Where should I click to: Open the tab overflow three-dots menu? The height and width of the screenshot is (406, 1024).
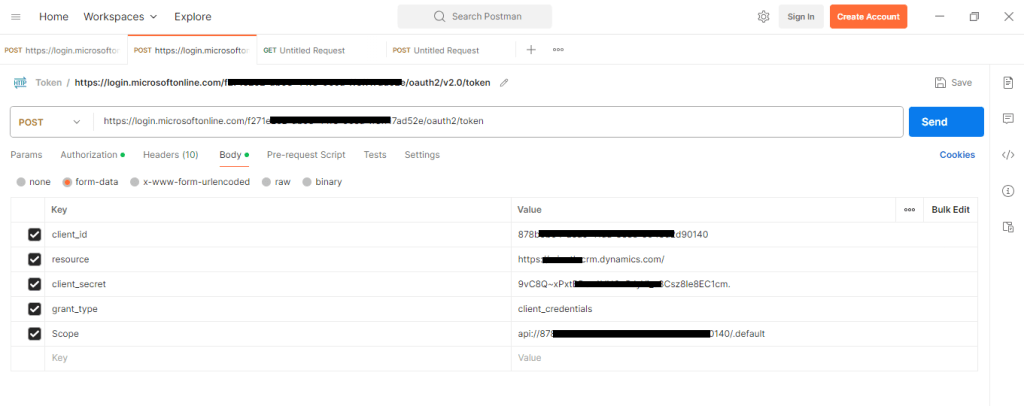pyautogui.click(x=558, y=50)
